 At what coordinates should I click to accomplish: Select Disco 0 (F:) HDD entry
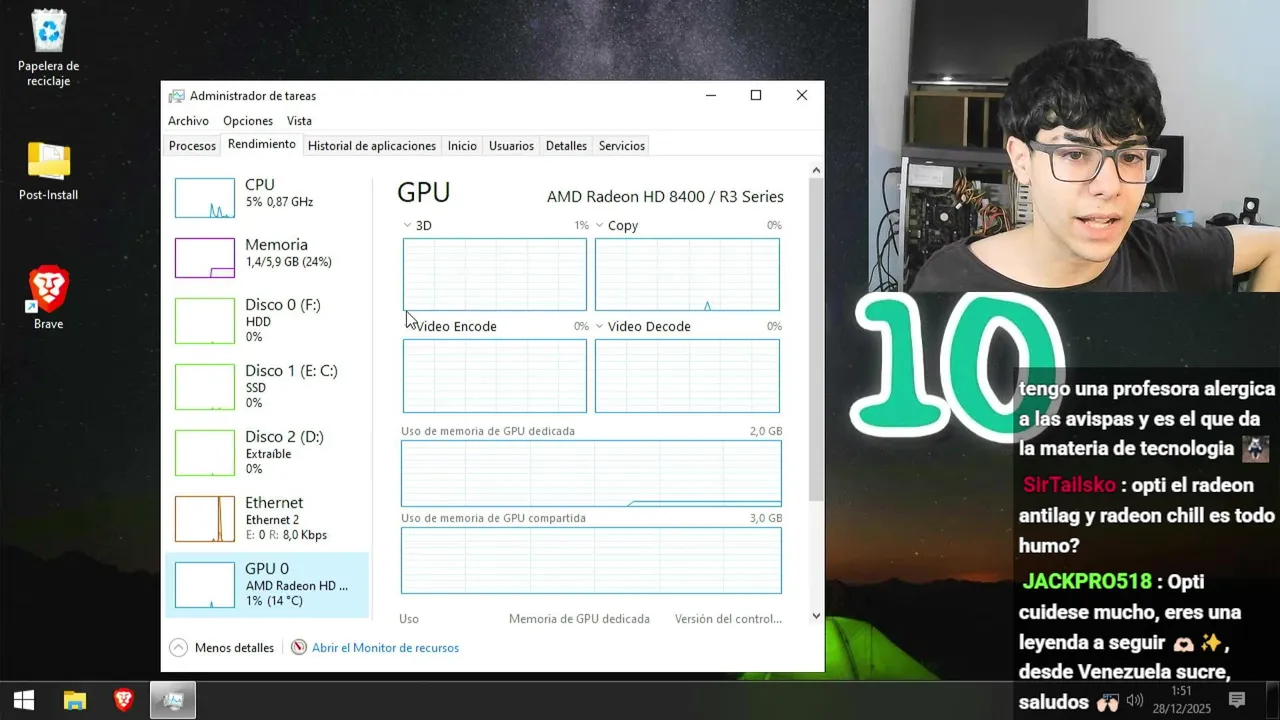click(x=267, y=320)
